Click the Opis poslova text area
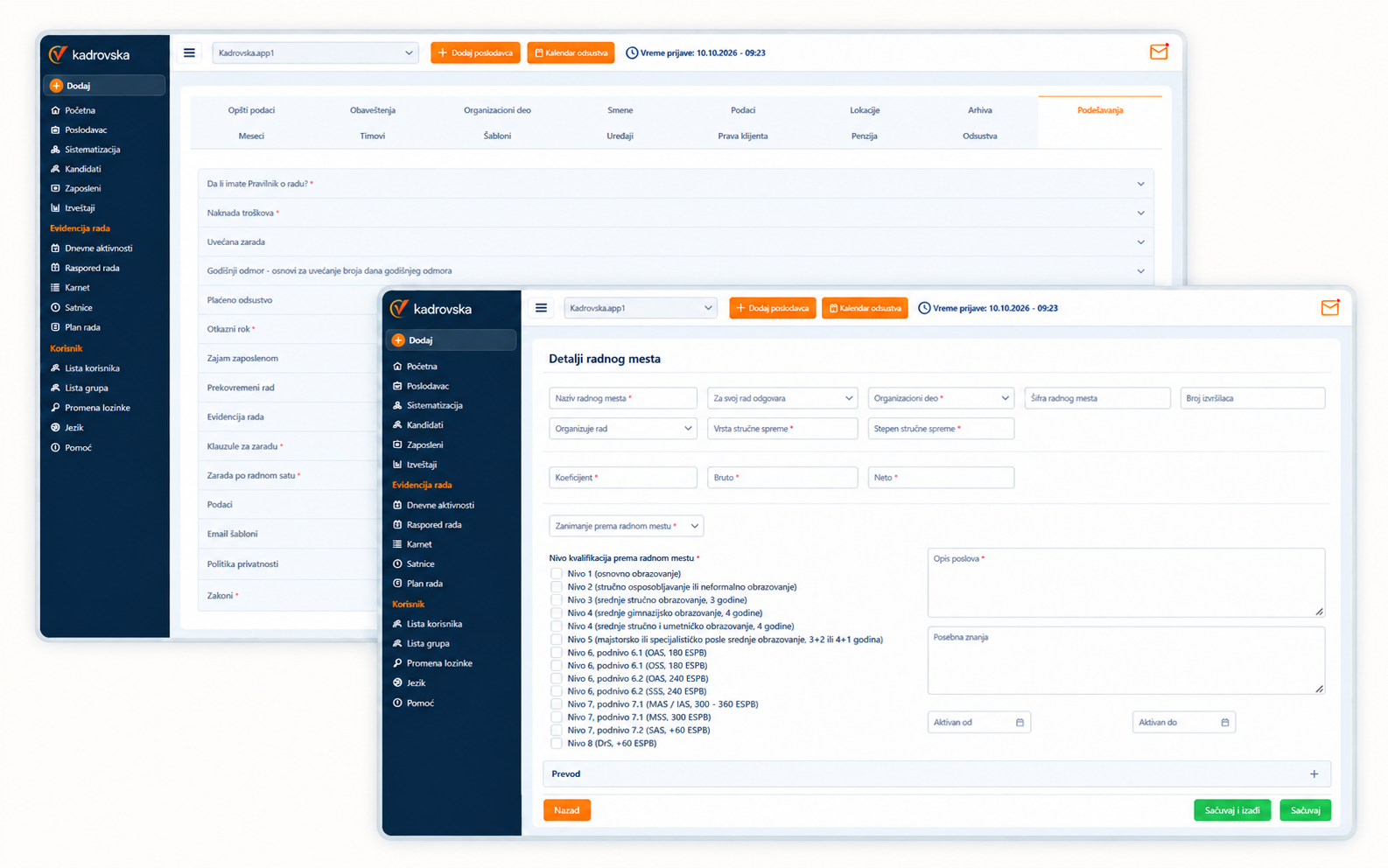 [x=1126, y=583]
